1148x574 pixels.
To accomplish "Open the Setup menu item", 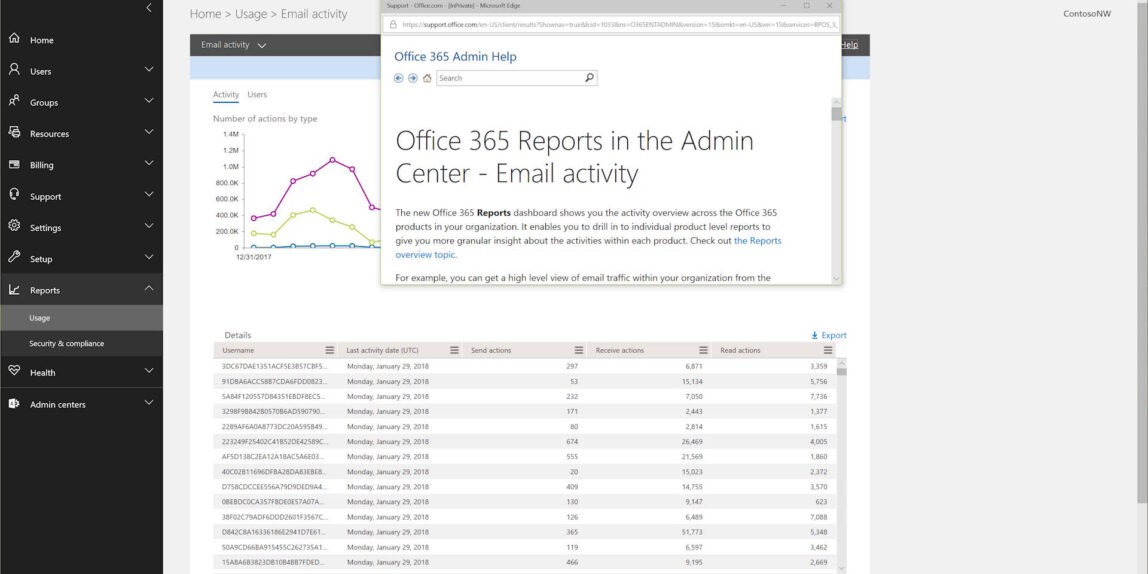I will coord(81,258).
